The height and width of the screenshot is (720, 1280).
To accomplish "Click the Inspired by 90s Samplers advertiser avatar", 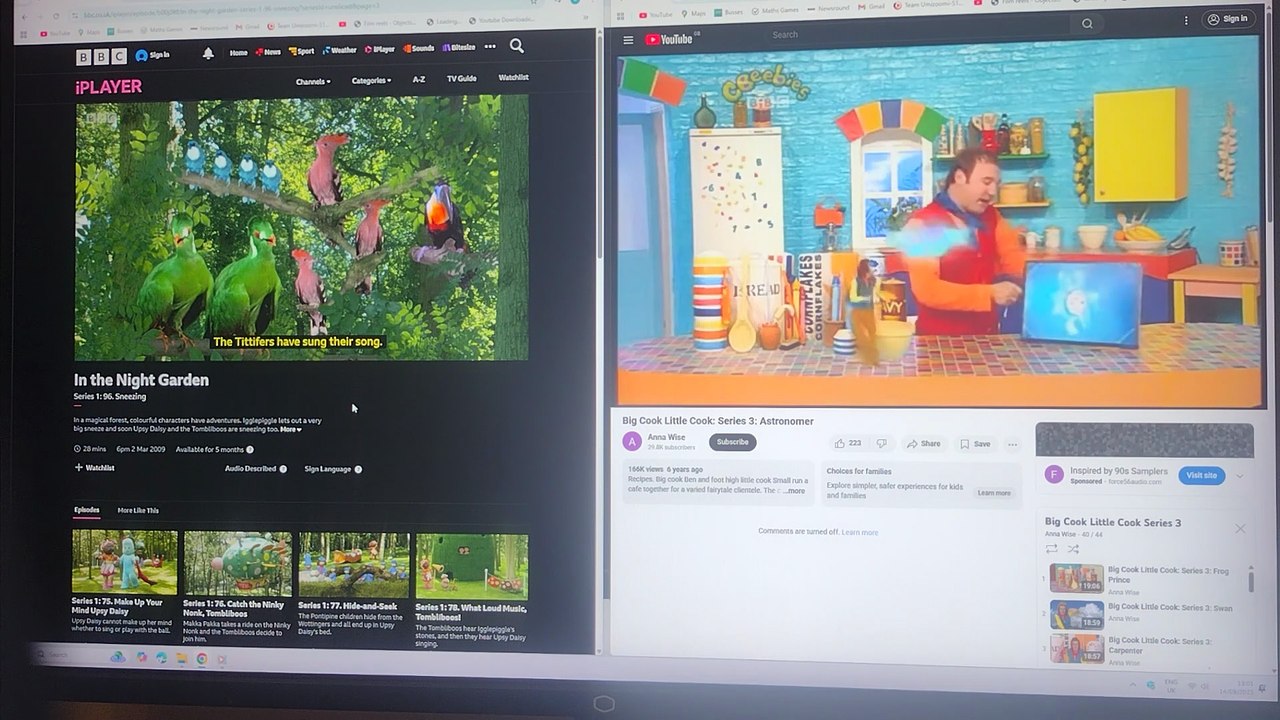I will point(1054,474).
